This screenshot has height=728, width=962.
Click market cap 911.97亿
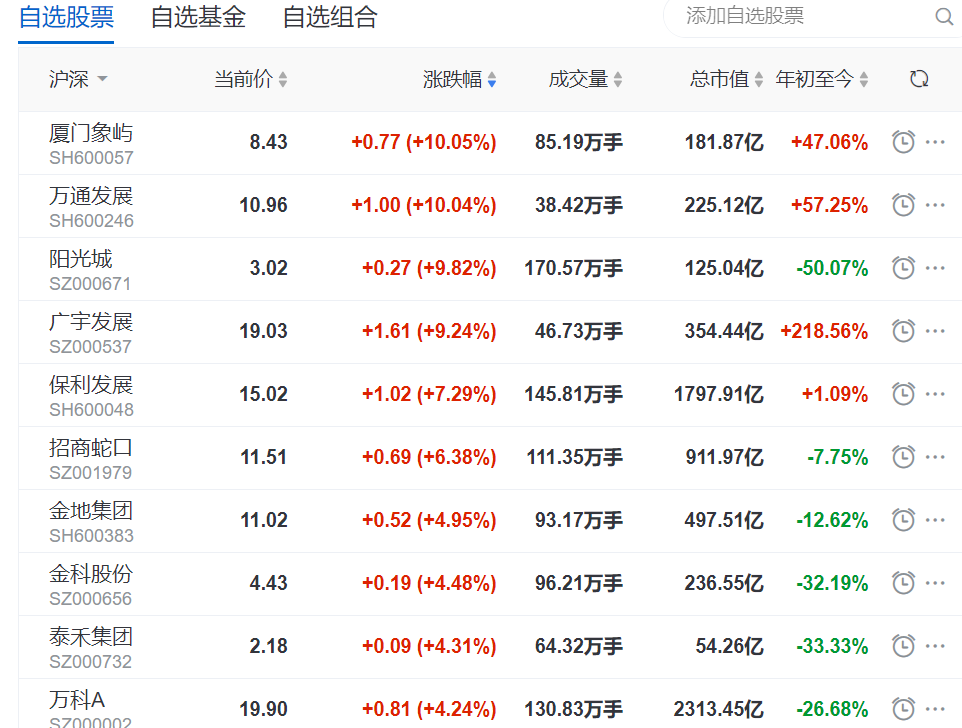(725, 458)
